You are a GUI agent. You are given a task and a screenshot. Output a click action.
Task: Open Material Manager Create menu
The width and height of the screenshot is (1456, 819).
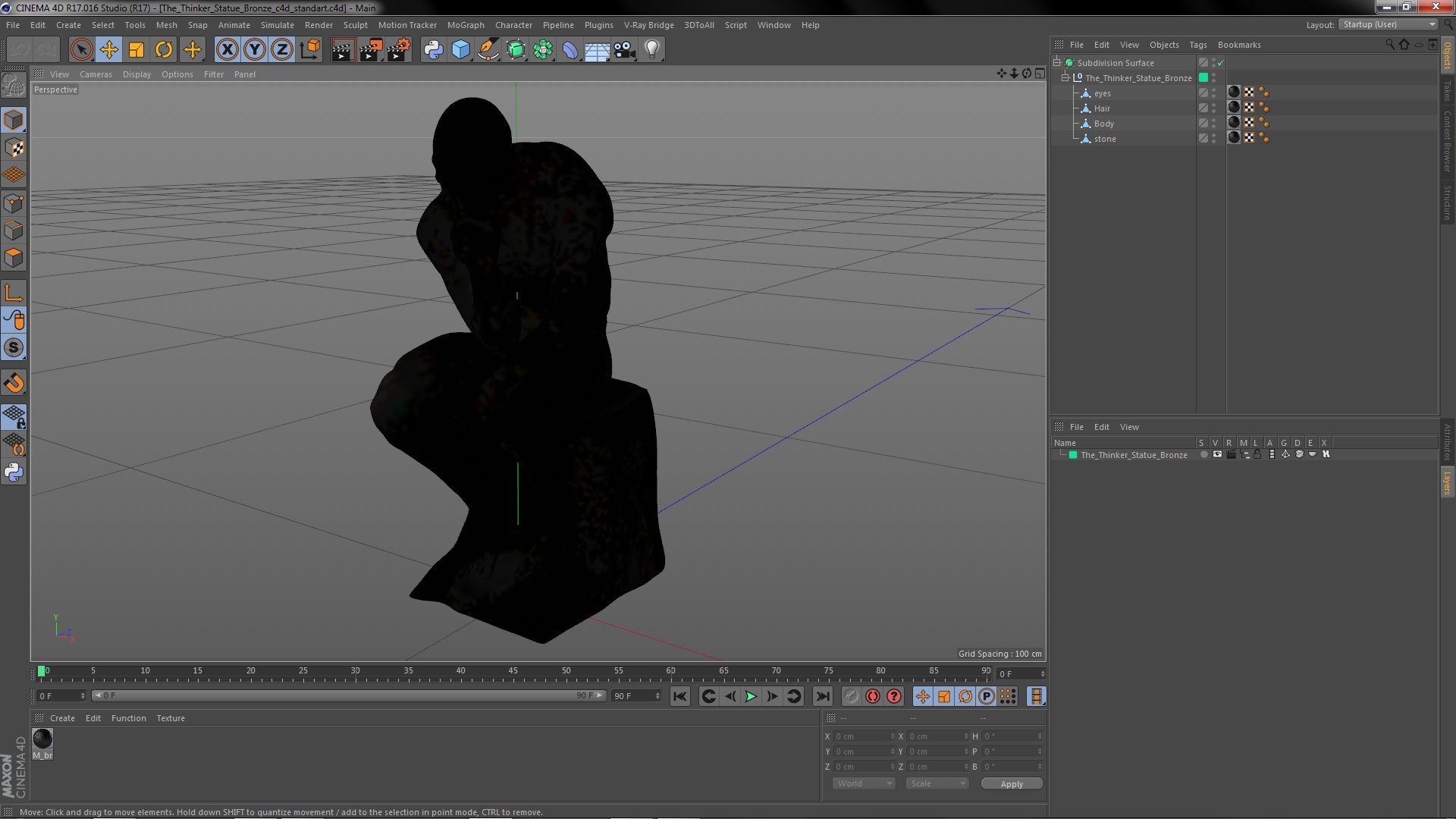pos(62,718)
